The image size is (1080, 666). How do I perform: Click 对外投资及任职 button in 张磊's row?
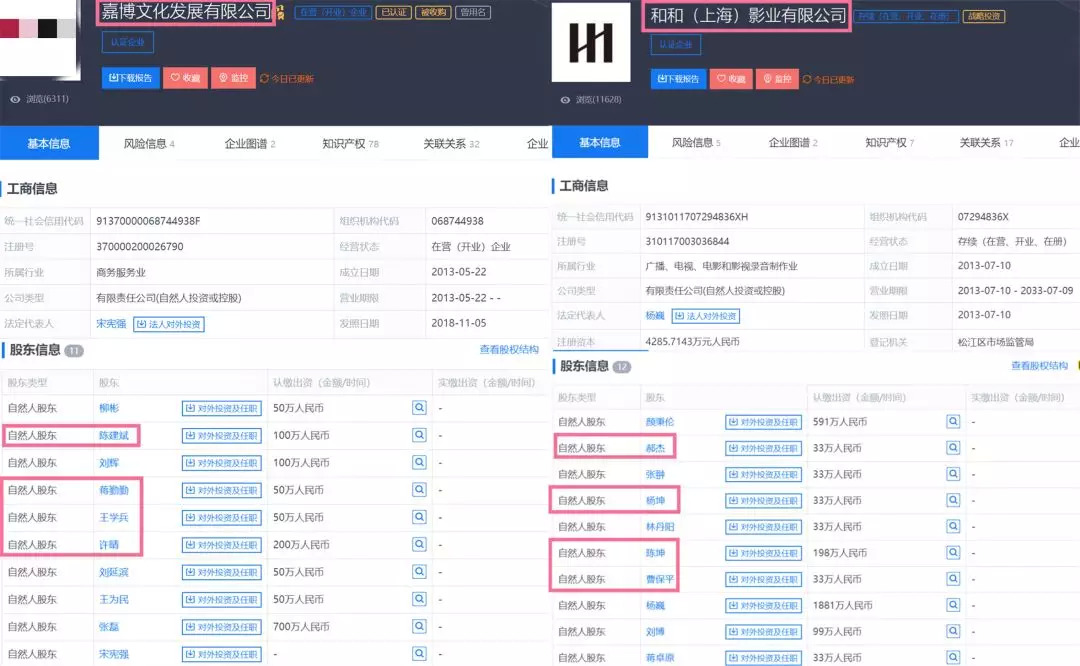click(222, 627)
